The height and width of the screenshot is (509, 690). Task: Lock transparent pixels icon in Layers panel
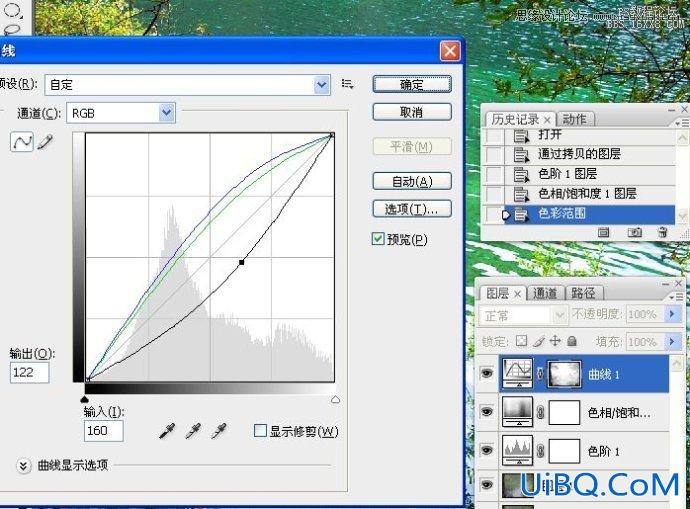pyautogui.click(x=521, y=341)
